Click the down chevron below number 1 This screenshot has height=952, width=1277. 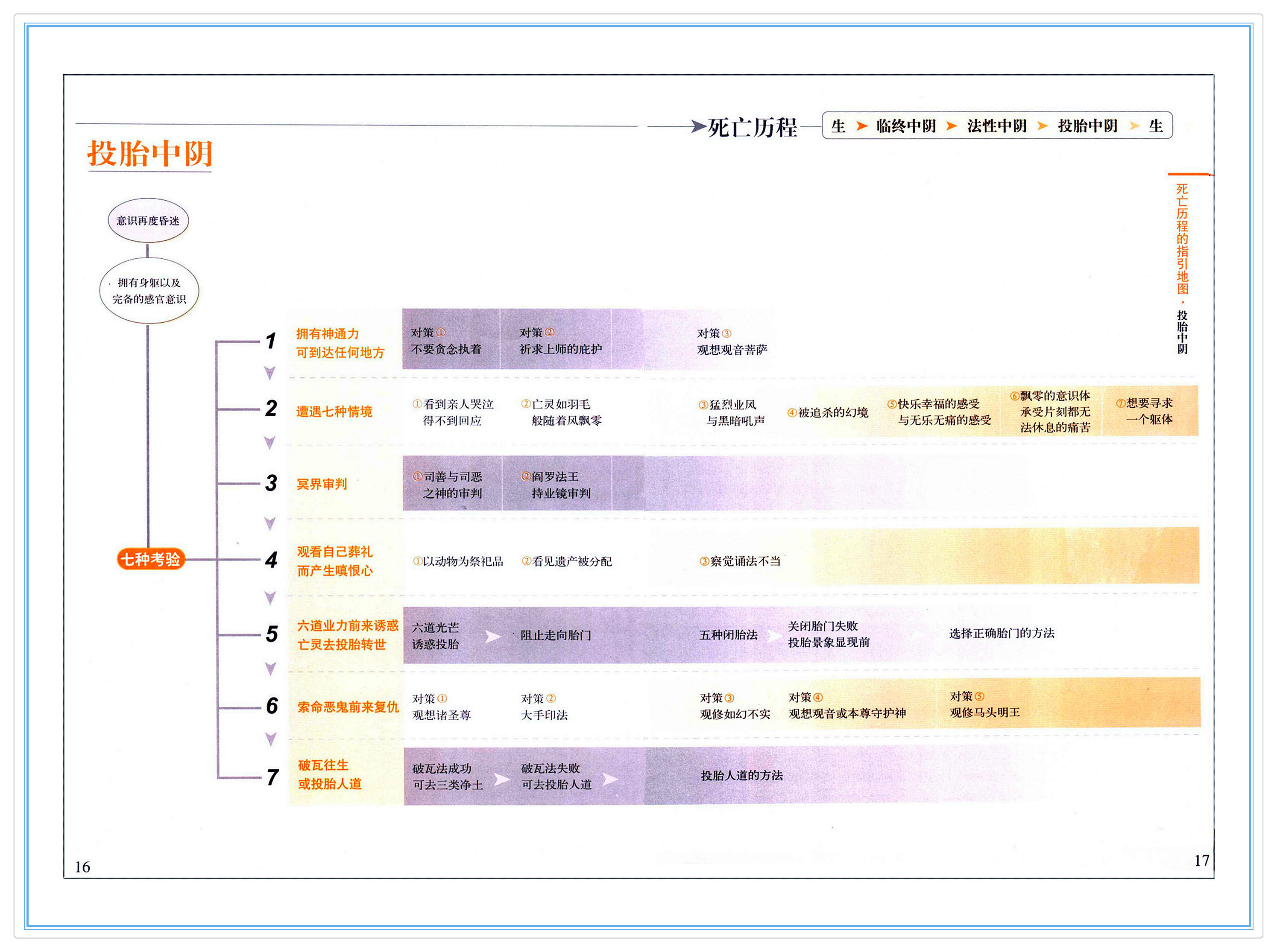coord(270,373)
